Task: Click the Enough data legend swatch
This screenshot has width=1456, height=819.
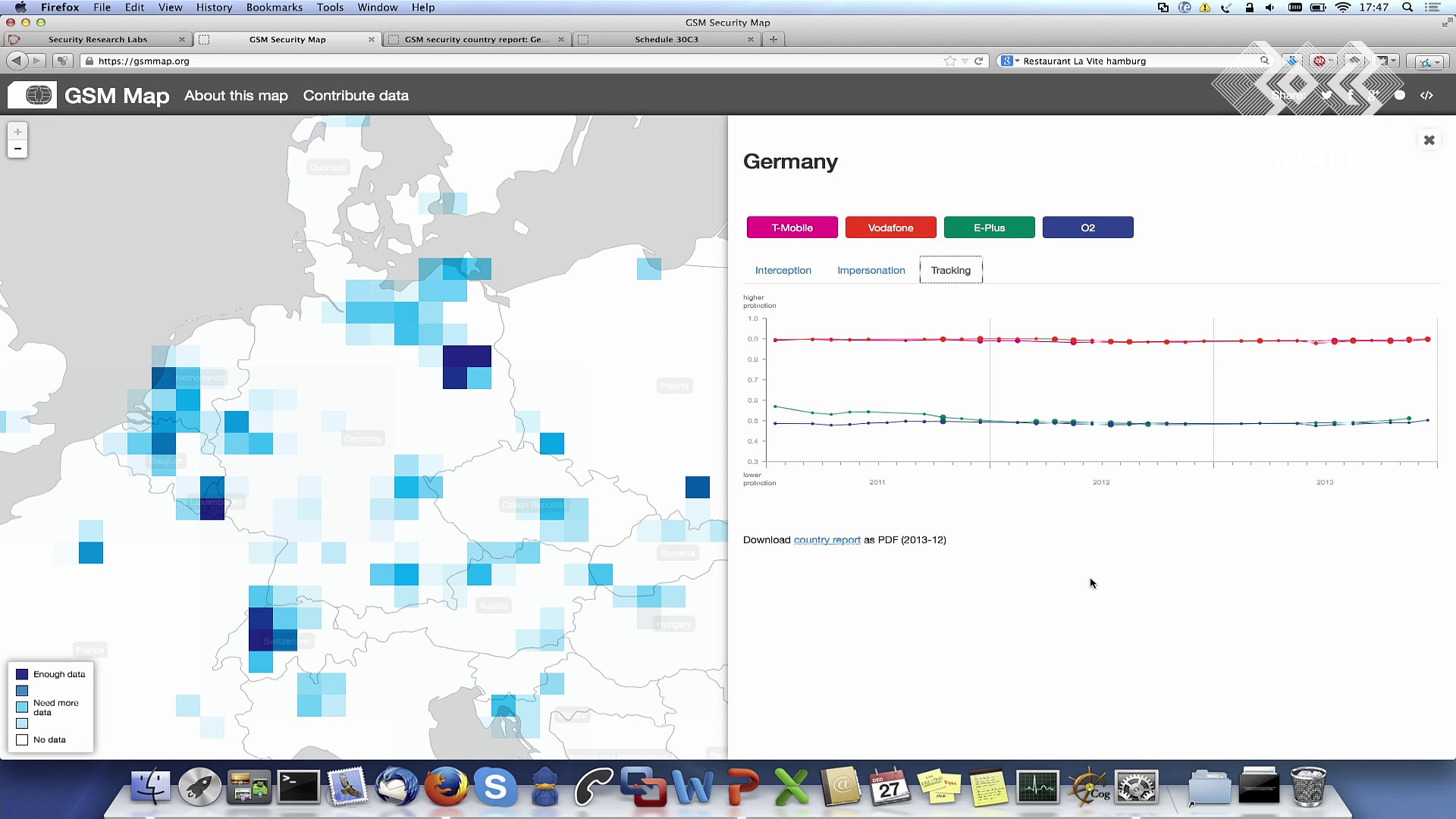Action: (x=22, y=674)
